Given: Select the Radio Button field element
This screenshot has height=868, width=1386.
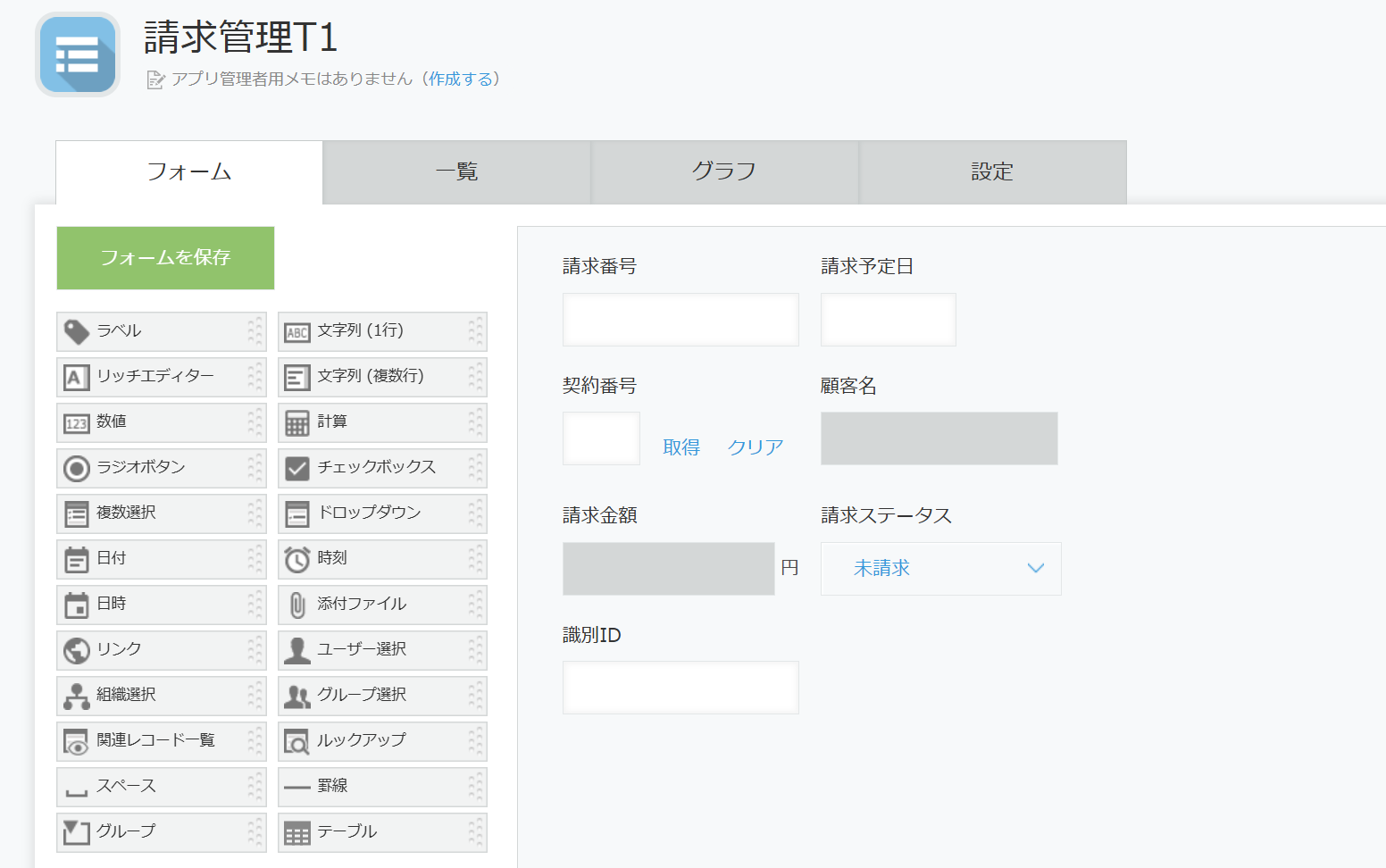Looking at the screenshot, I should [161, 468].
